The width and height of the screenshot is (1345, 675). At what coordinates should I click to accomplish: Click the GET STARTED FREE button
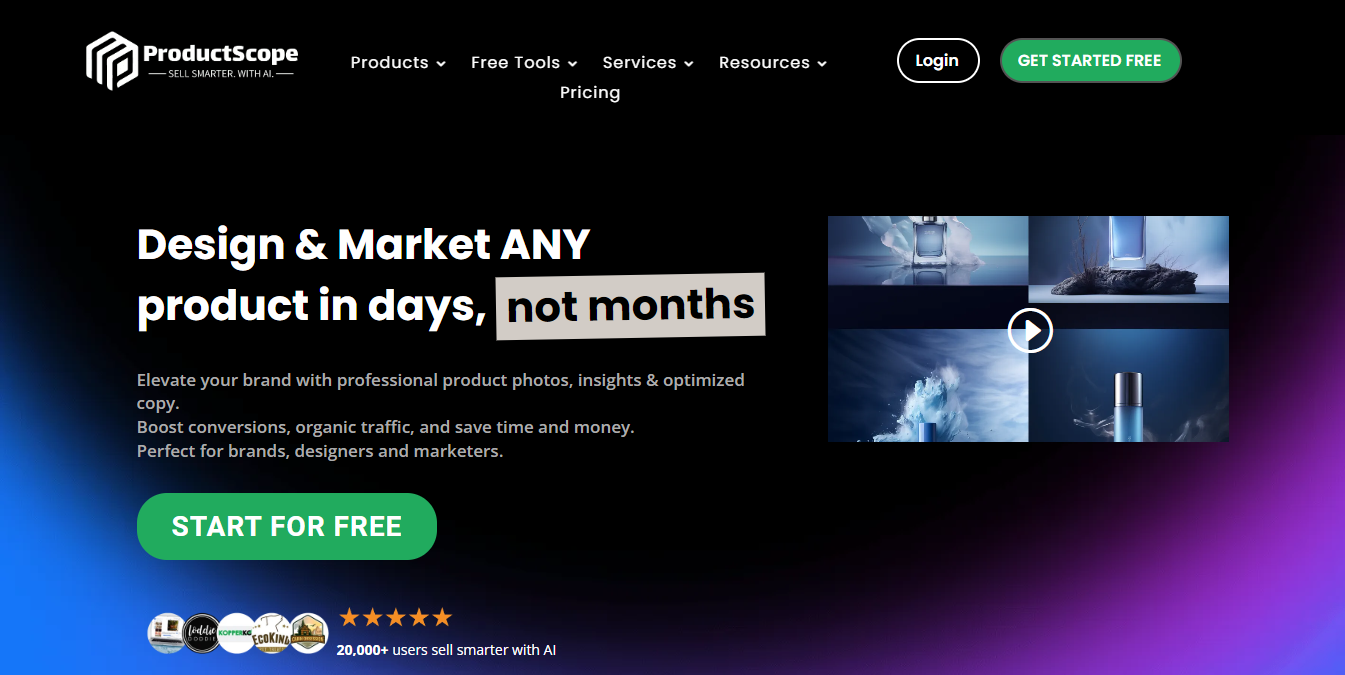click(x=1090, y=60)
